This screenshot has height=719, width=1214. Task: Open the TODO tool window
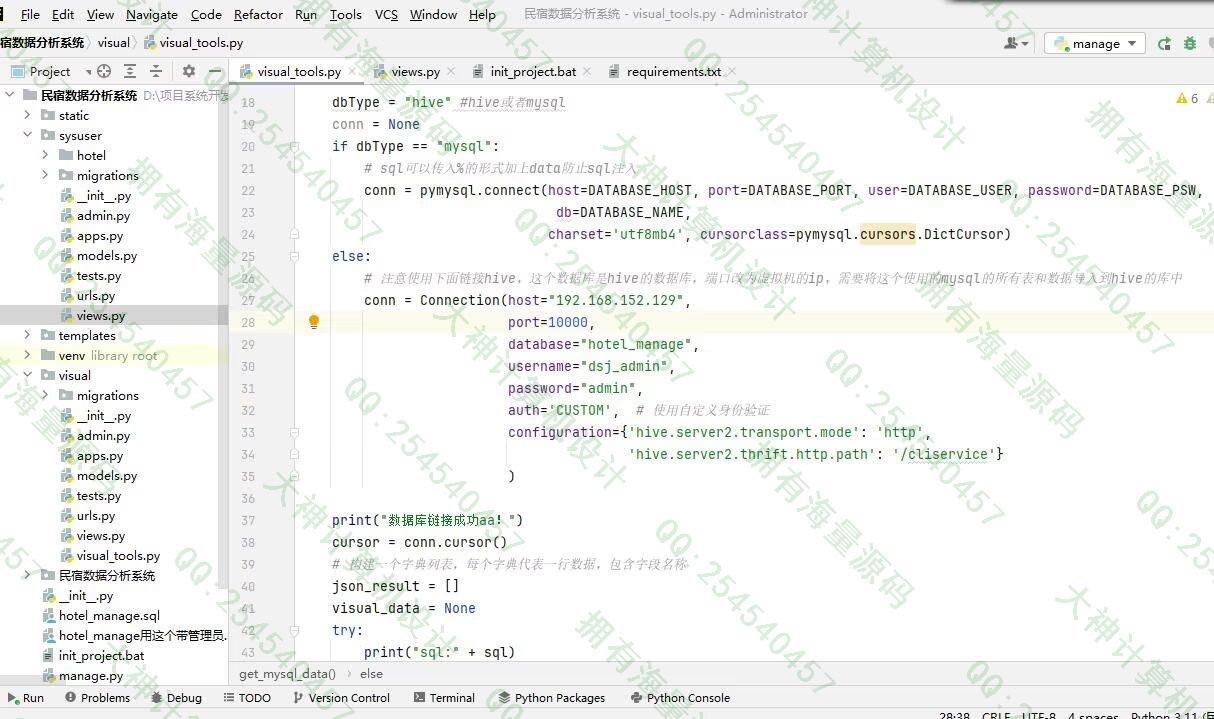[x=246, y=698]
